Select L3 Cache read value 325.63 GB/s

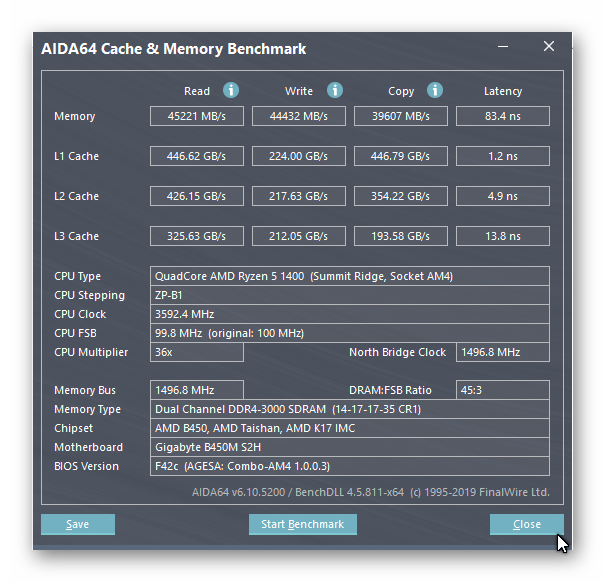tap(197, 236)
